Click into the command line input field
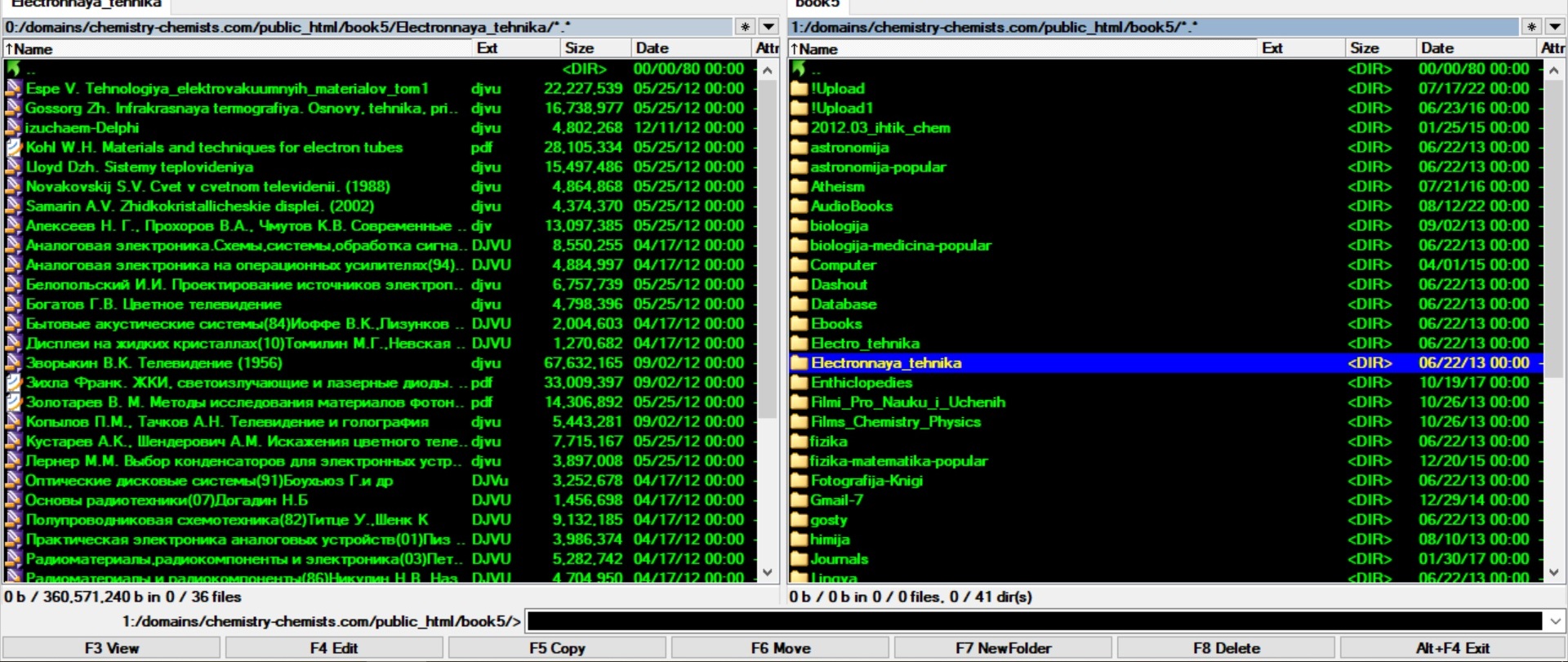The image size is (1568, 662). click(x=1033, y=621)
